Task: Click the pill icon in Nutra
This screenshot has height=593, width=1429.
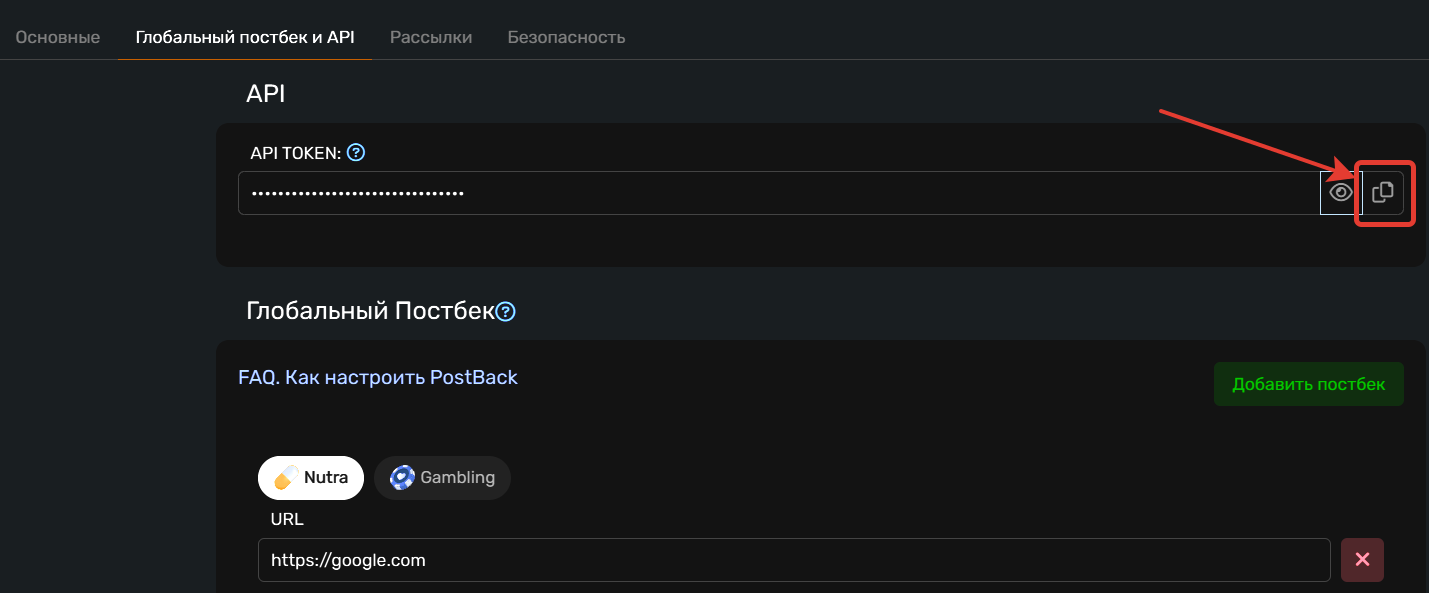Action: pyautogui.click(x=286, y=478)
